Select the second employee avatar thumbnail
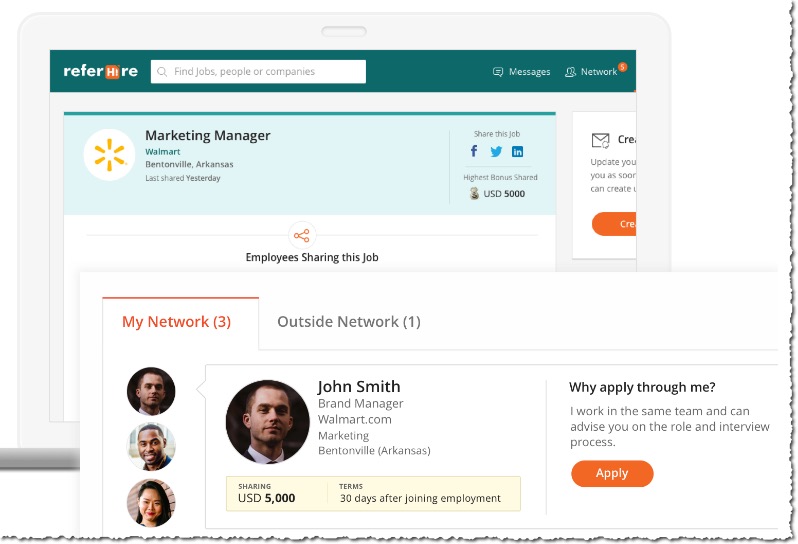 151,446
